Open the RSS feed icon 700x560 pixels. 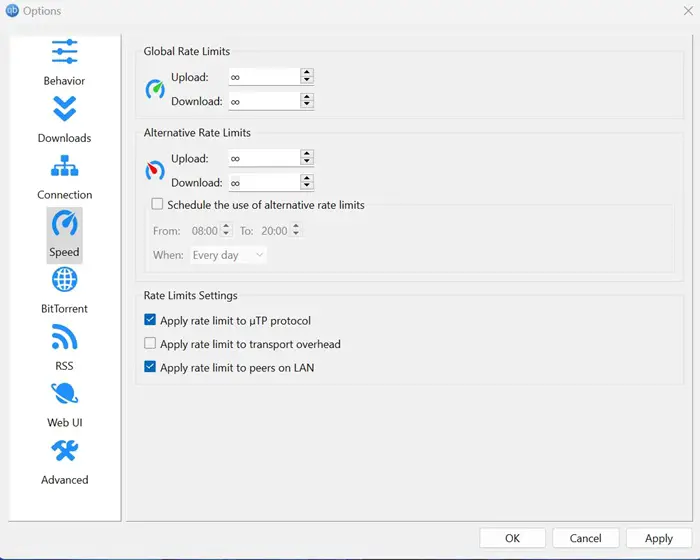point(65,337)
